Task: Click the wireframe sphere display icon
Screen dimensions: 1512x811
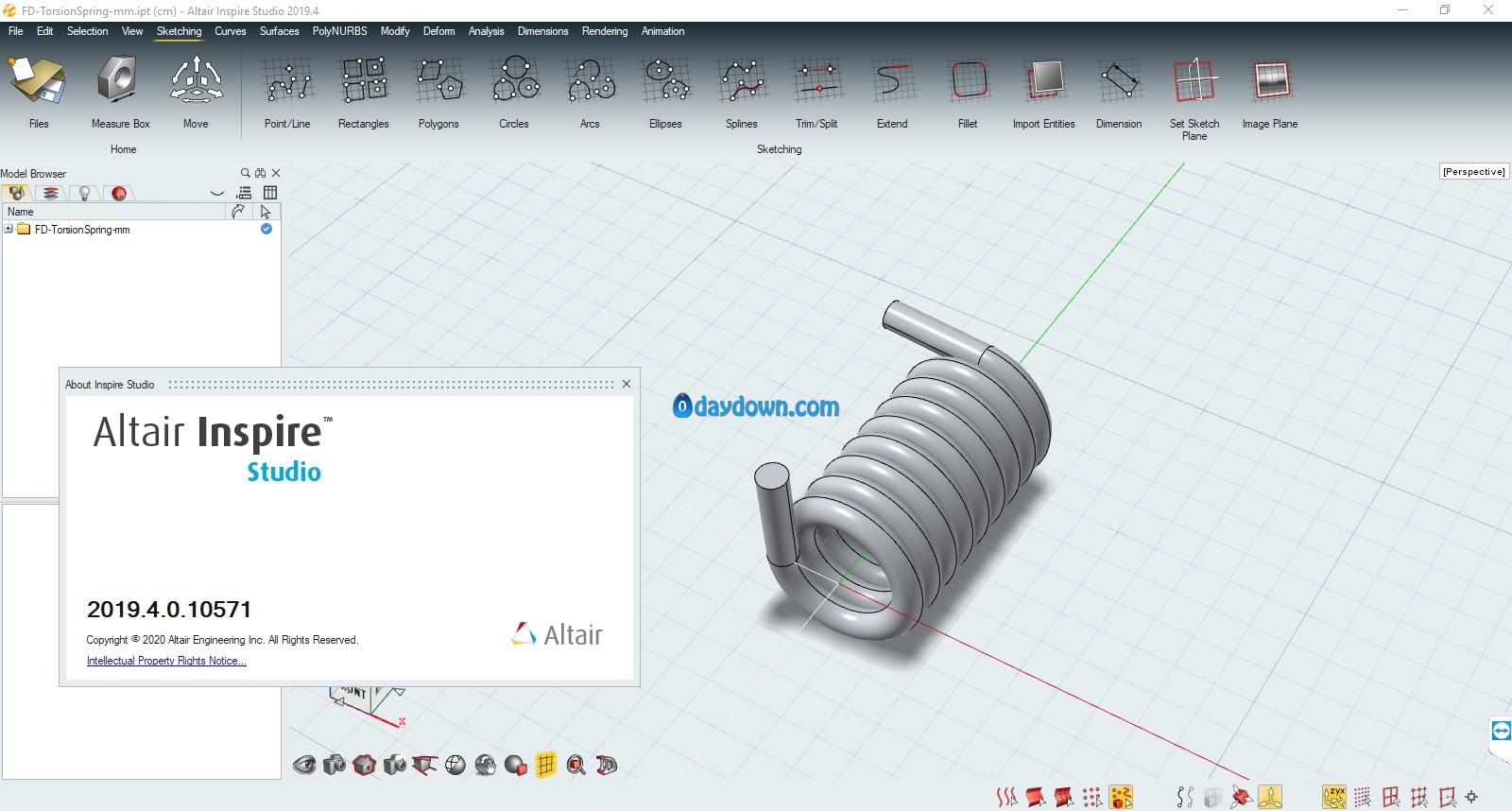Action: [455, 766]
